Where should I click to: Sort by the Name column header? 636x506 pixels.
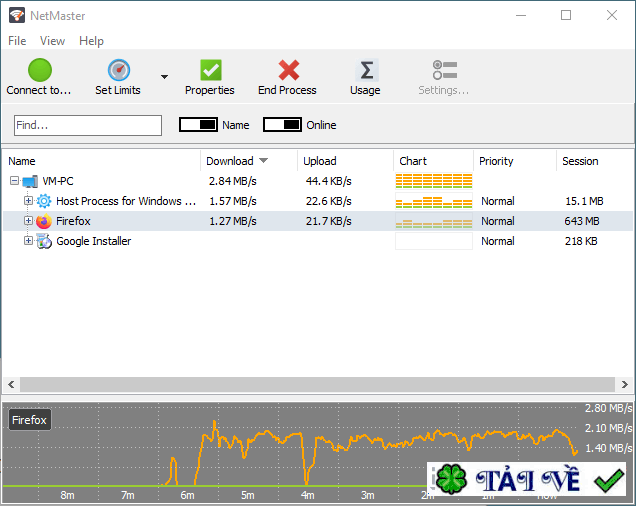(x=22, y=161)
